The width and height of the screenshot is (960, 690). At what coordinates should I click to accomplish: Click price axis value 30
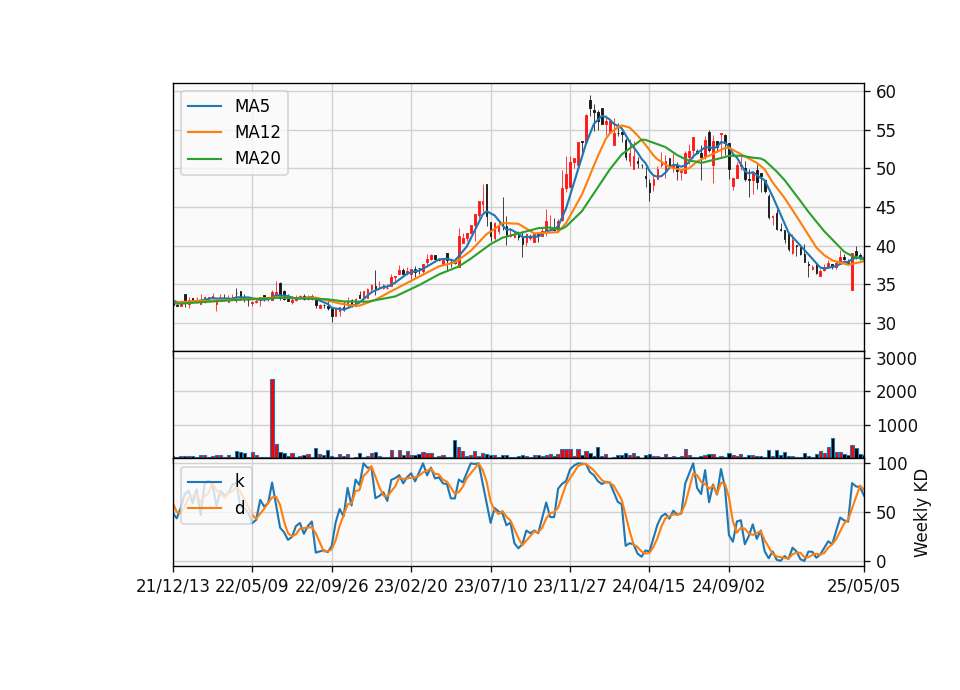(x=886, y=324)
